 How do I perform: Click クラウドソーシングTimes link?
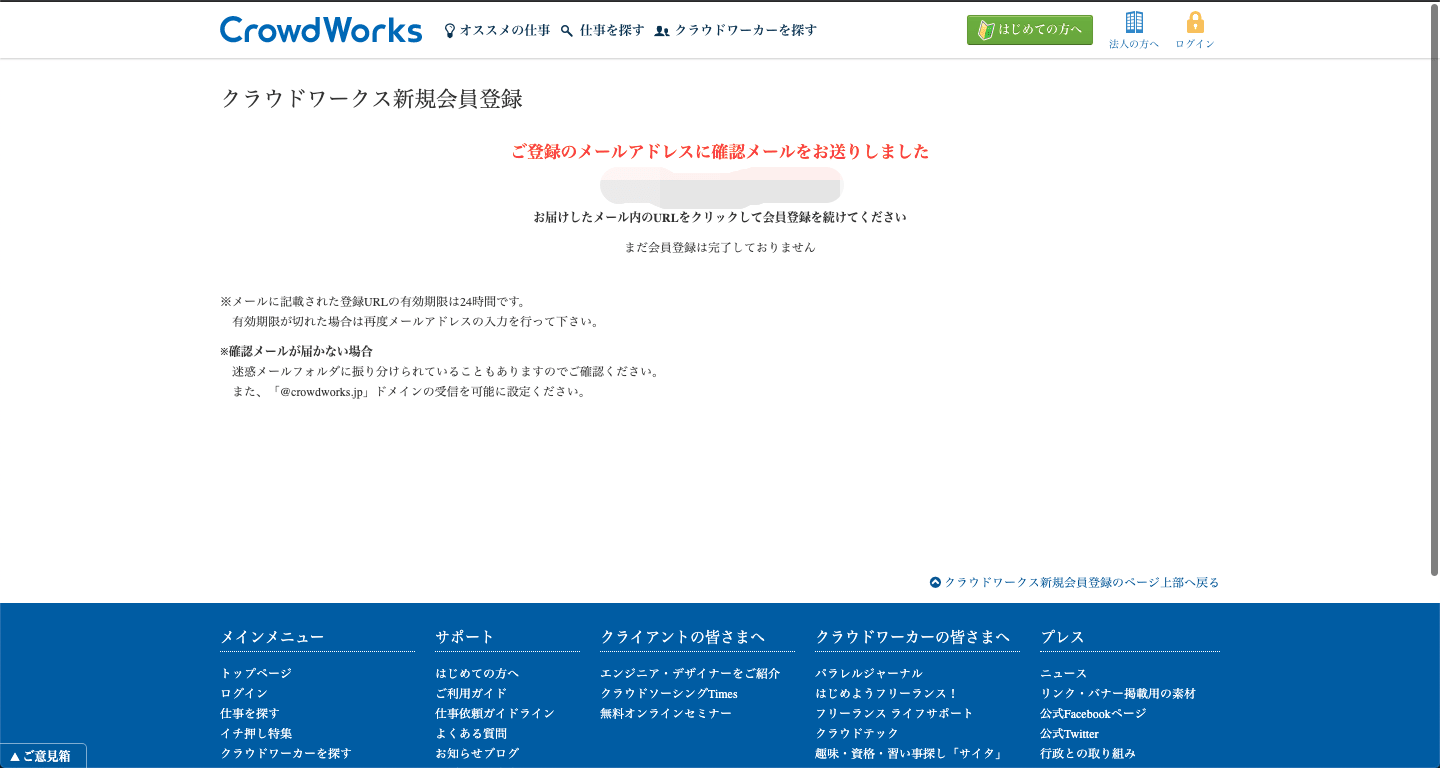pyautogui.click(x=669, y=693)
